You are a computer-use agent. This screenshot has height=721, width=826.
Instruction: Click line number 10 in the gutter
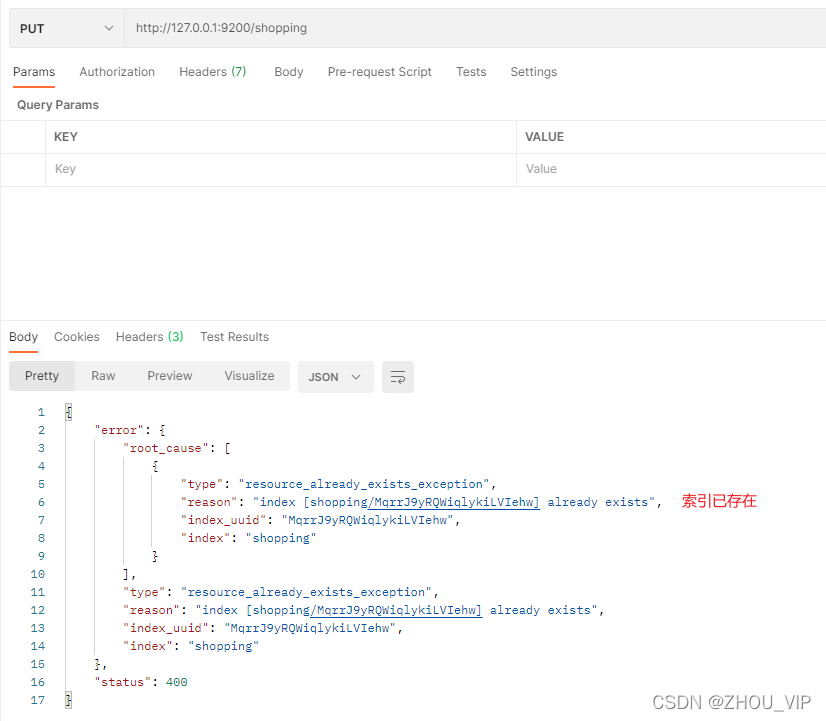pos(37,574)
